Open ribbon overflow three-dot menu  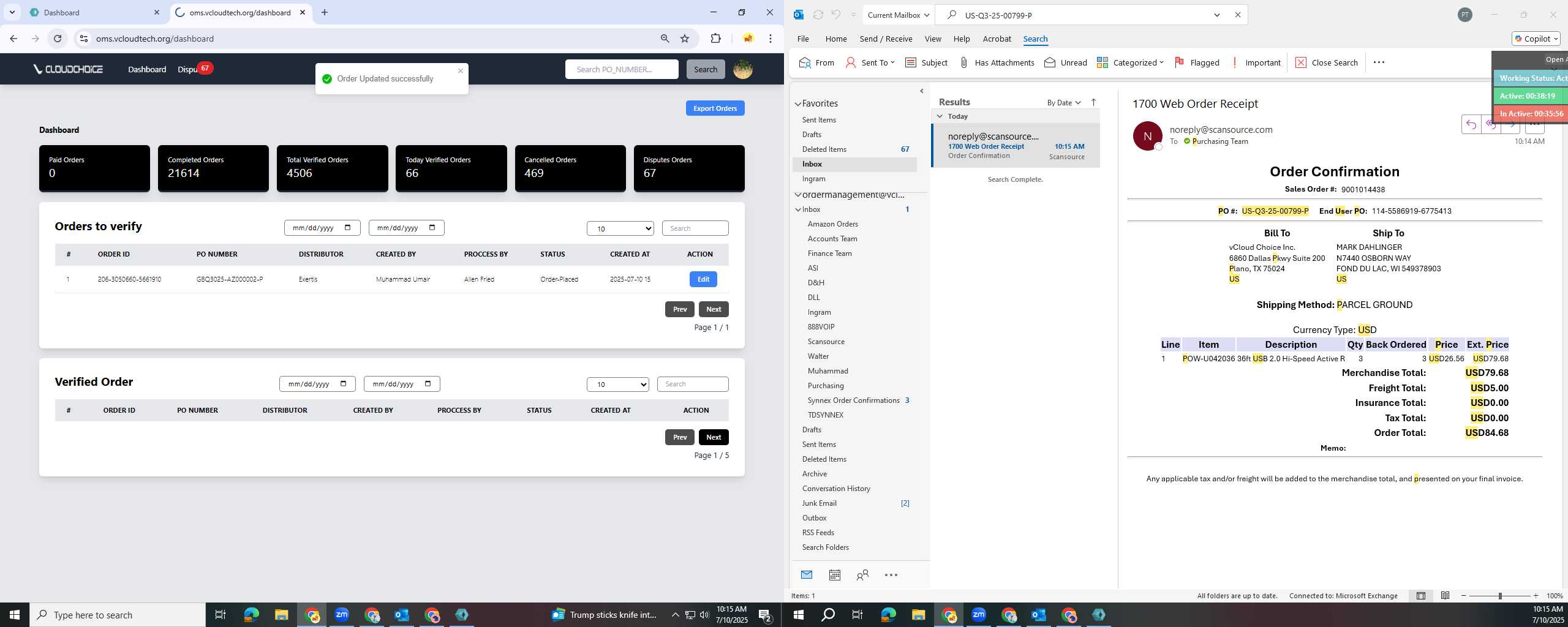1379,62
